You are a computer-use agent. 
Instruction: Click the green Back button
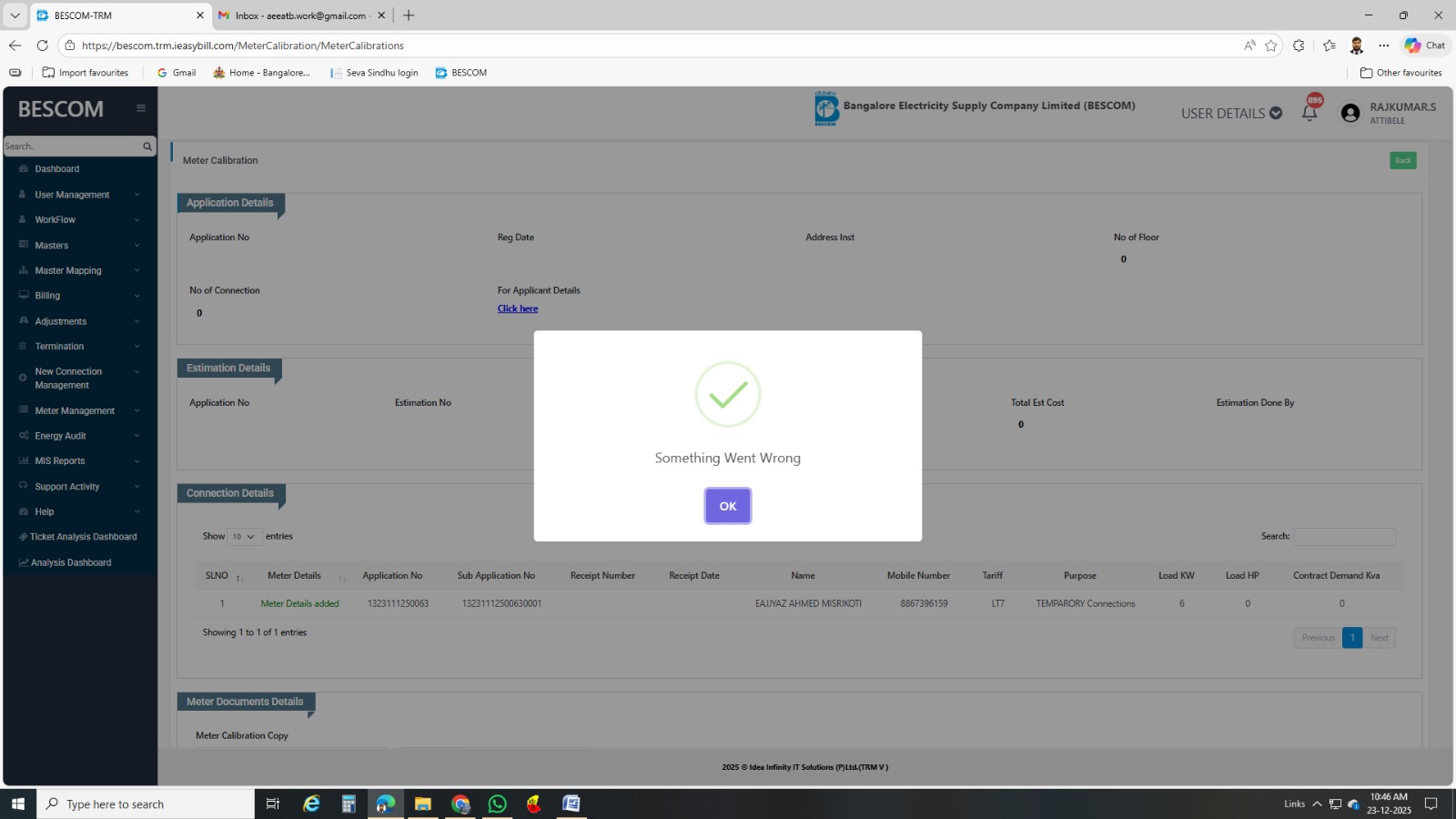(x=1403, y=160)
